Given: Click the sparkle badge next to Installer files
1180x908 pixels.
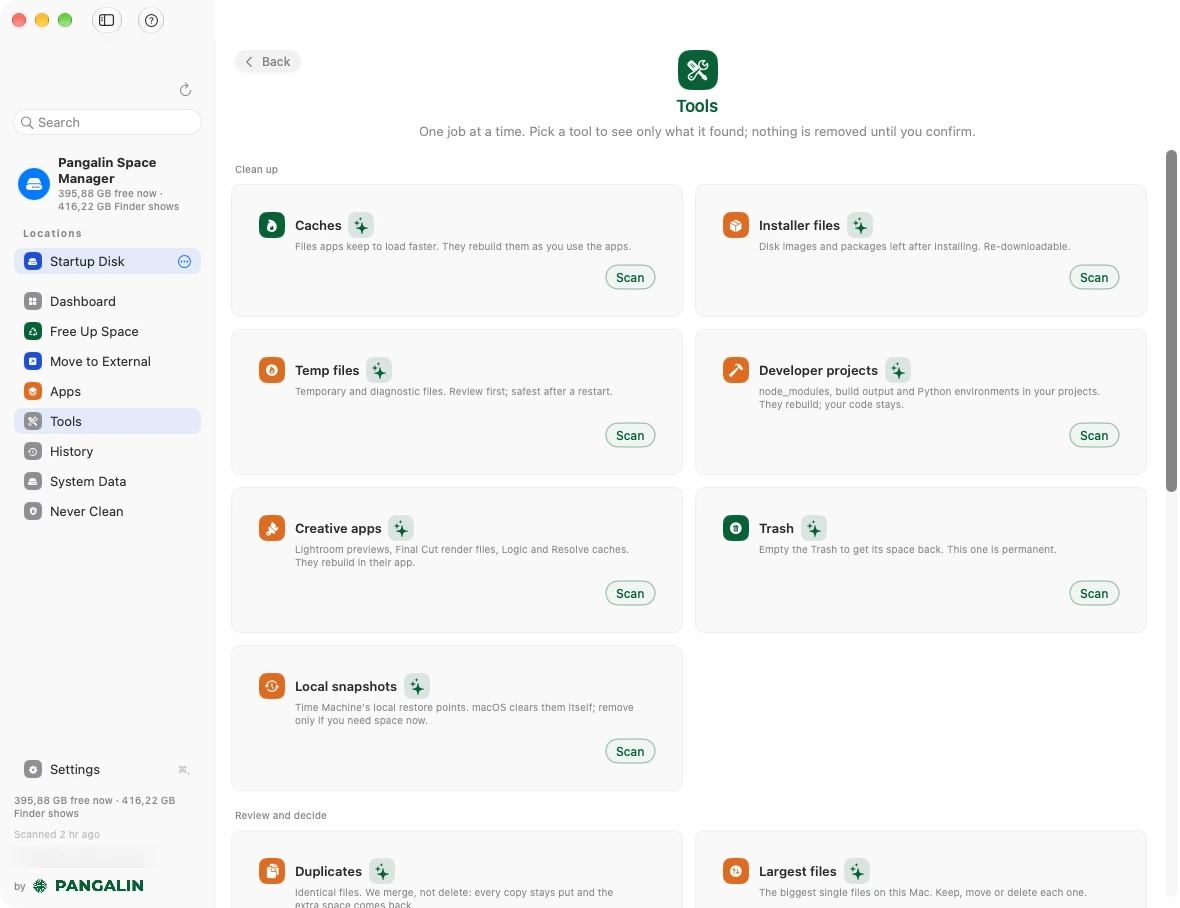Looking at the screenshot, I should [x=859, y=225].
